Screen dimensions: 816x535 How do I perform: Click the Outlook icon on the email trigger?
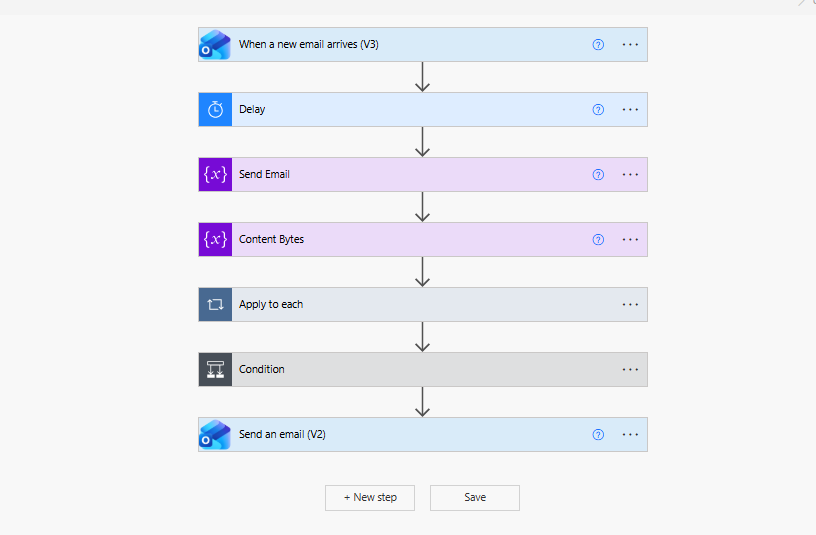[x=215, y=45]
